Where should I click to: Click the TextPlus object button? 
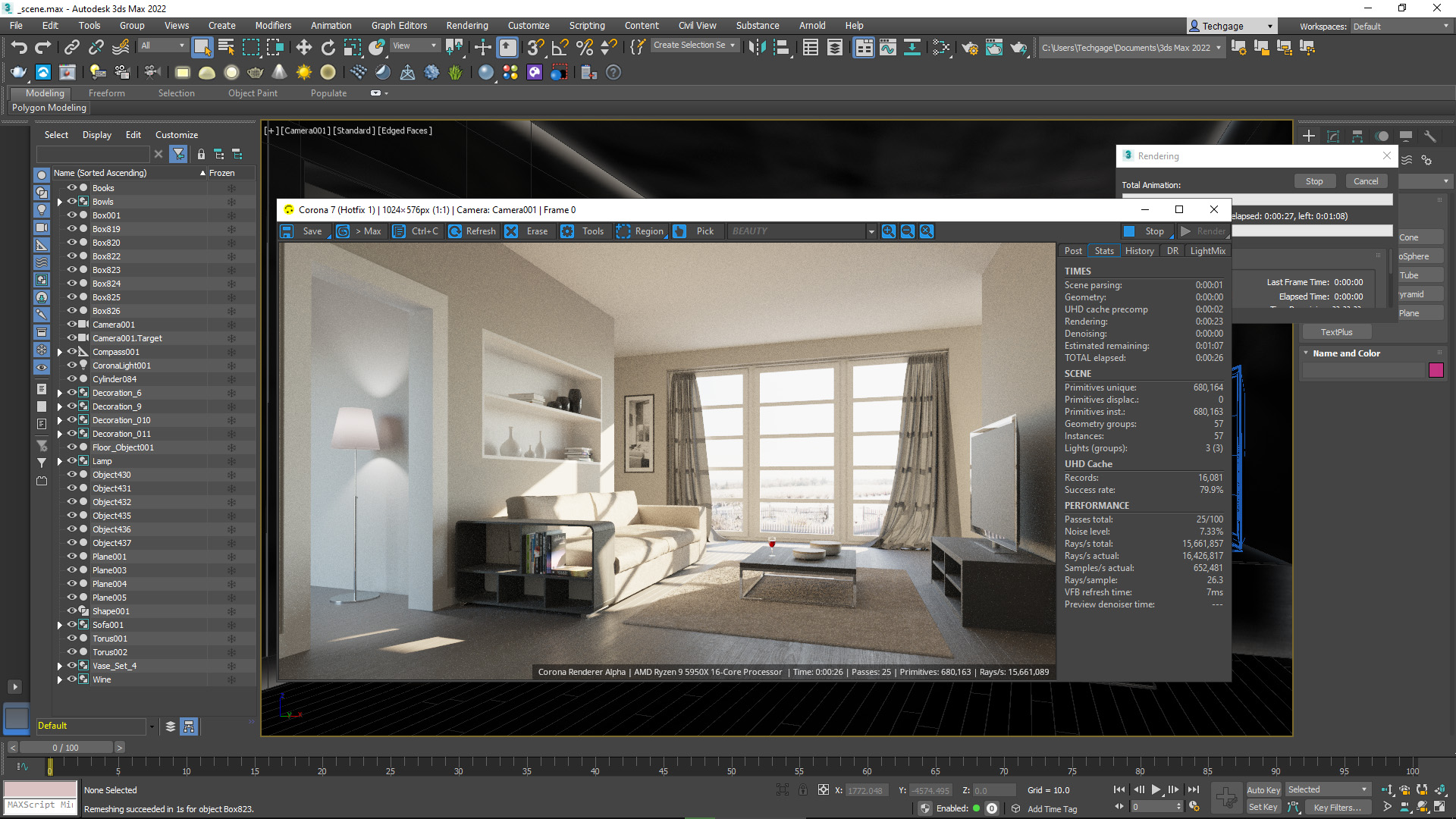click(x=1336, y=332)
